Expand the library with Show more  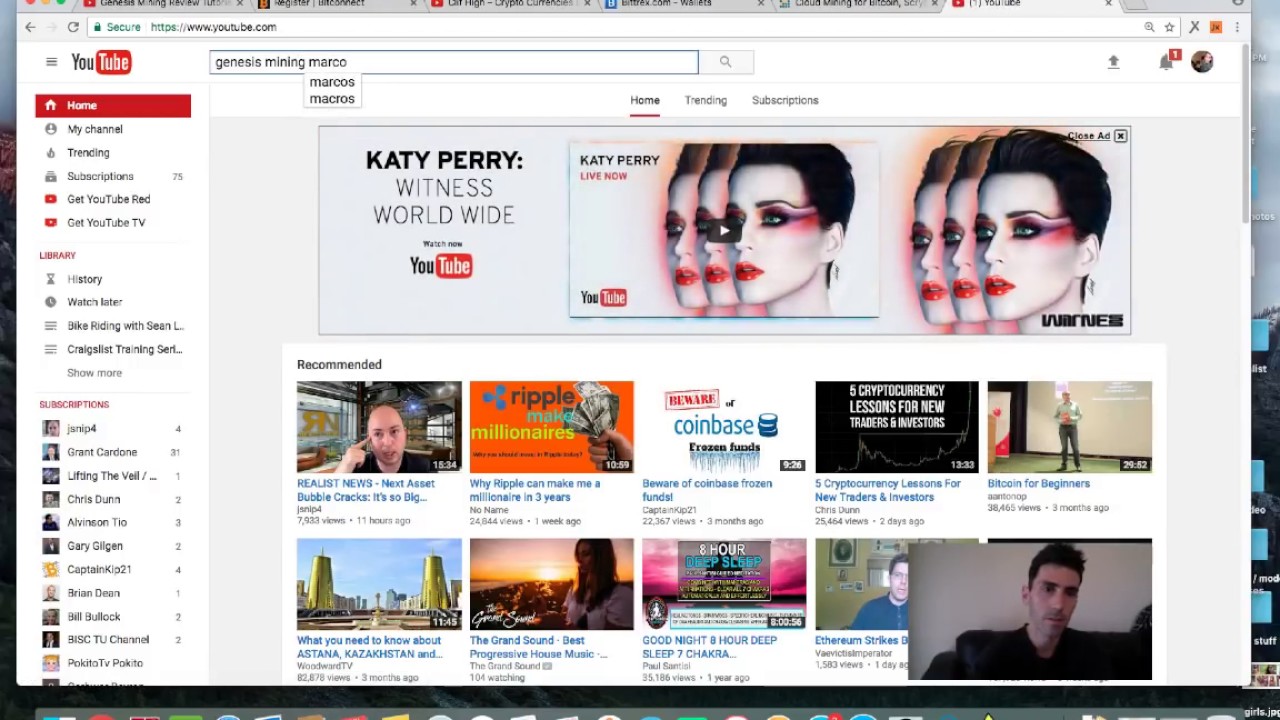click(x=94, y=373)
